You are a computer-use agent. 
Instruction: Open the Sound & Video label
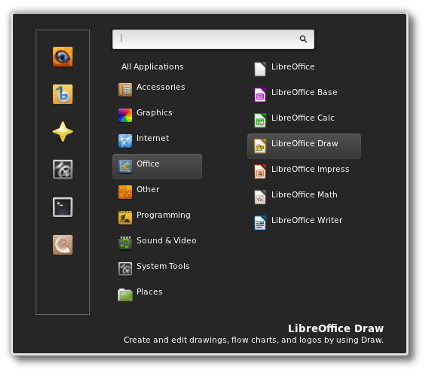(x=166, y=240)
